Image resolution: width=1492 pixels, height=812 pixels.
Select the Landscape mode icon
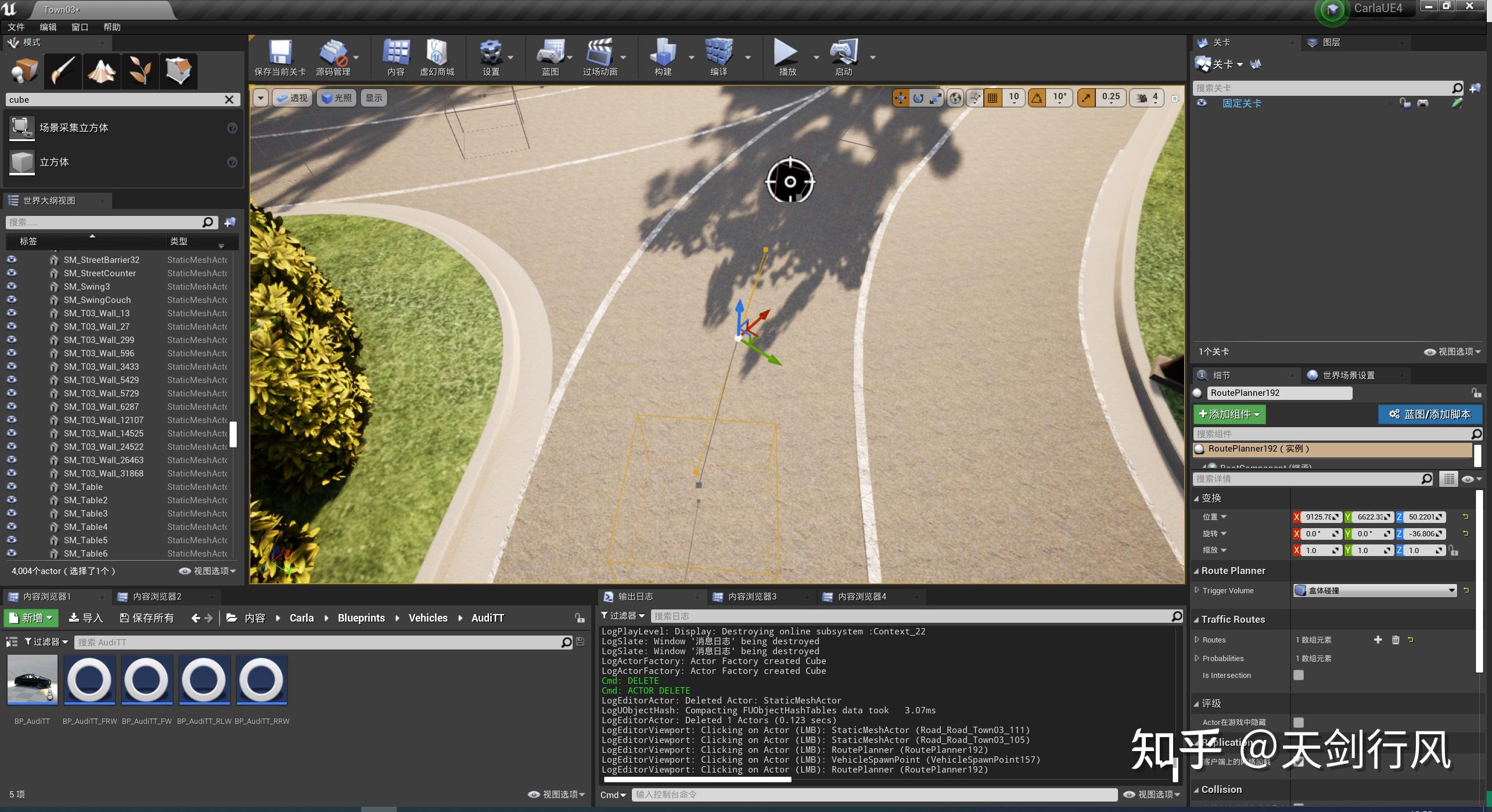[x=101, y=71]
